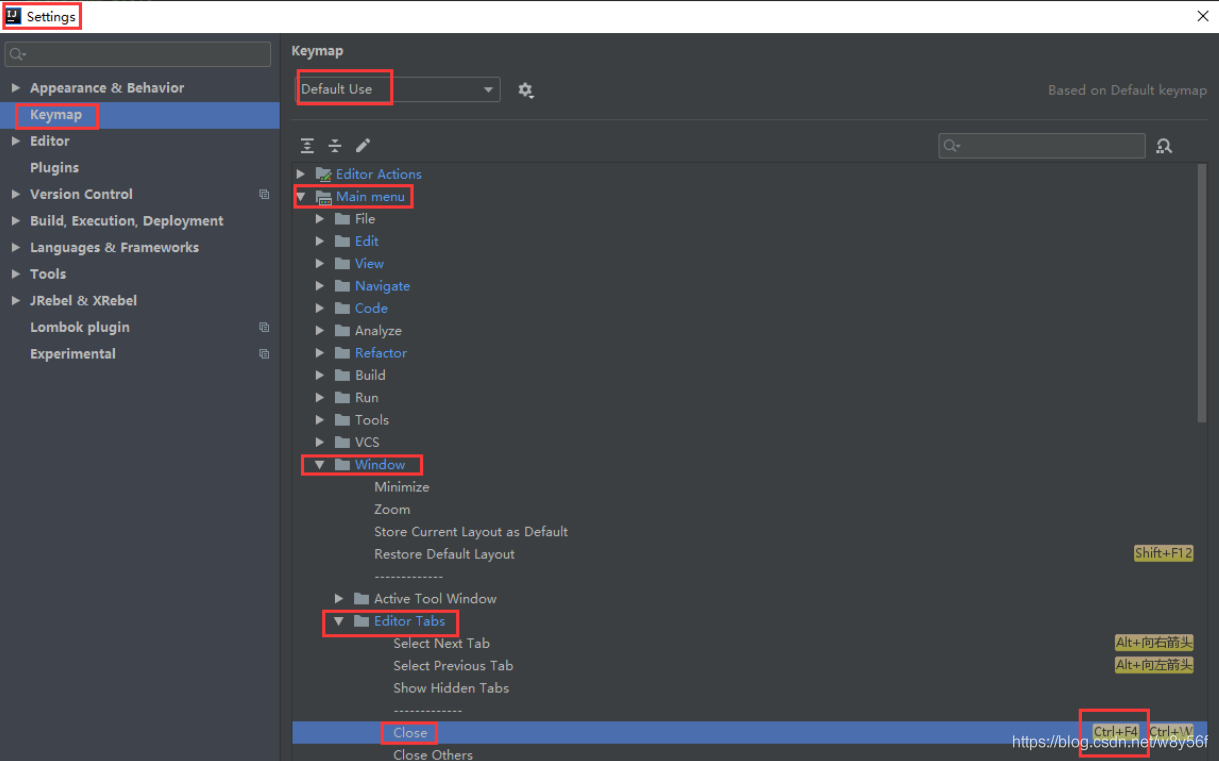Click into the keymap action search field

pyautogui.click(x=1042, y=146)
